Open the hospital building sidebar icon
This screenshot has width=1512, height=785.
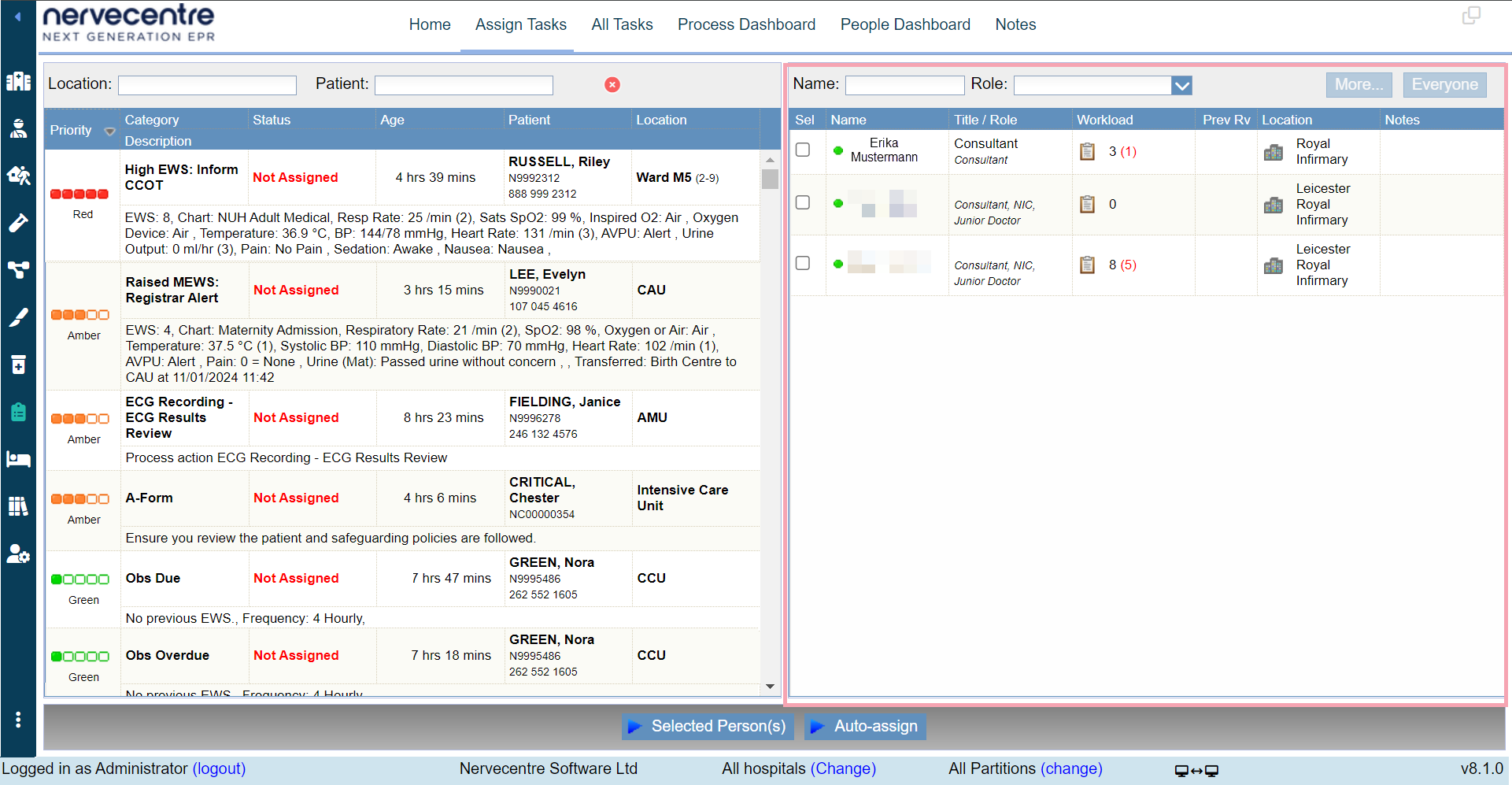(18, 81)
